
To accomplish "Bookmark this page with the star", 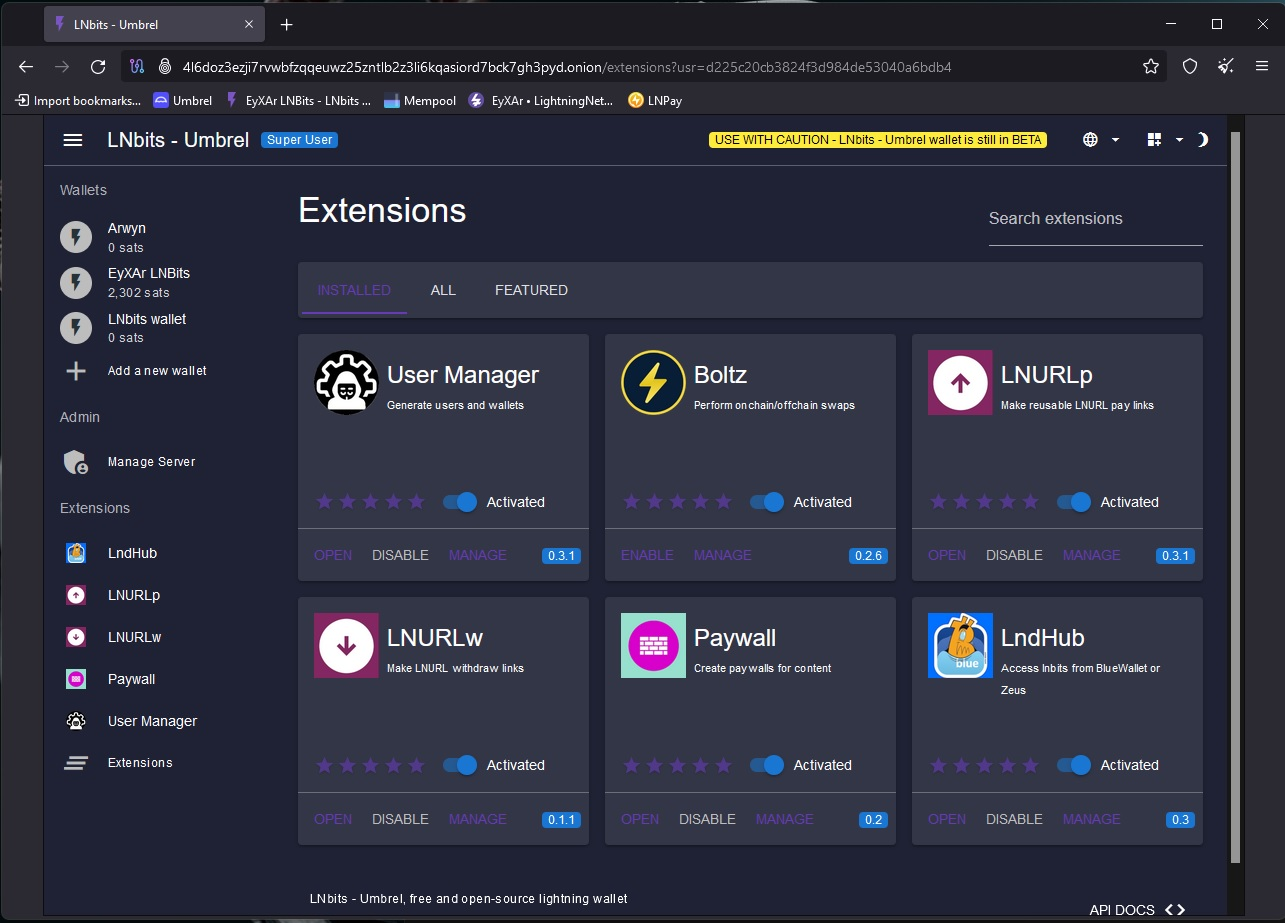I will [x=1151, y=66].
